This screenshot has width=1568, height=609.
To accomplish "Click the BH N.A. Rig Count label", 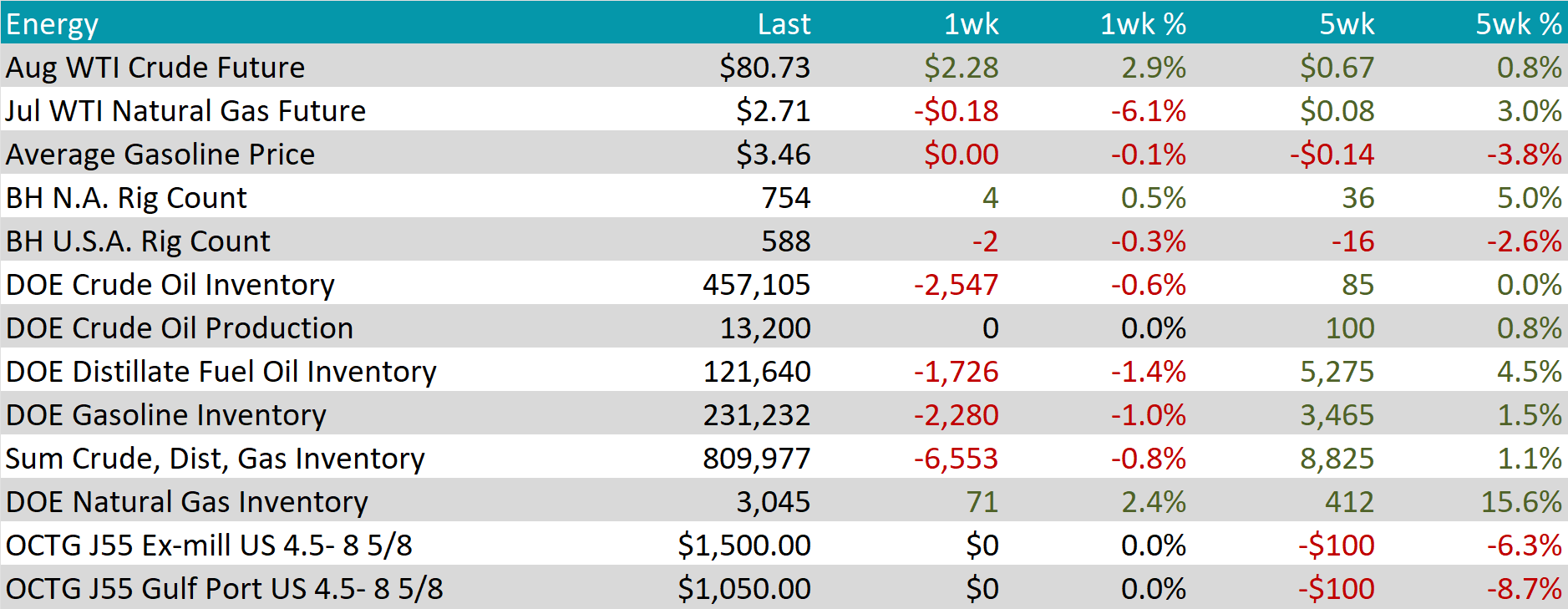I will coord(126,198).
